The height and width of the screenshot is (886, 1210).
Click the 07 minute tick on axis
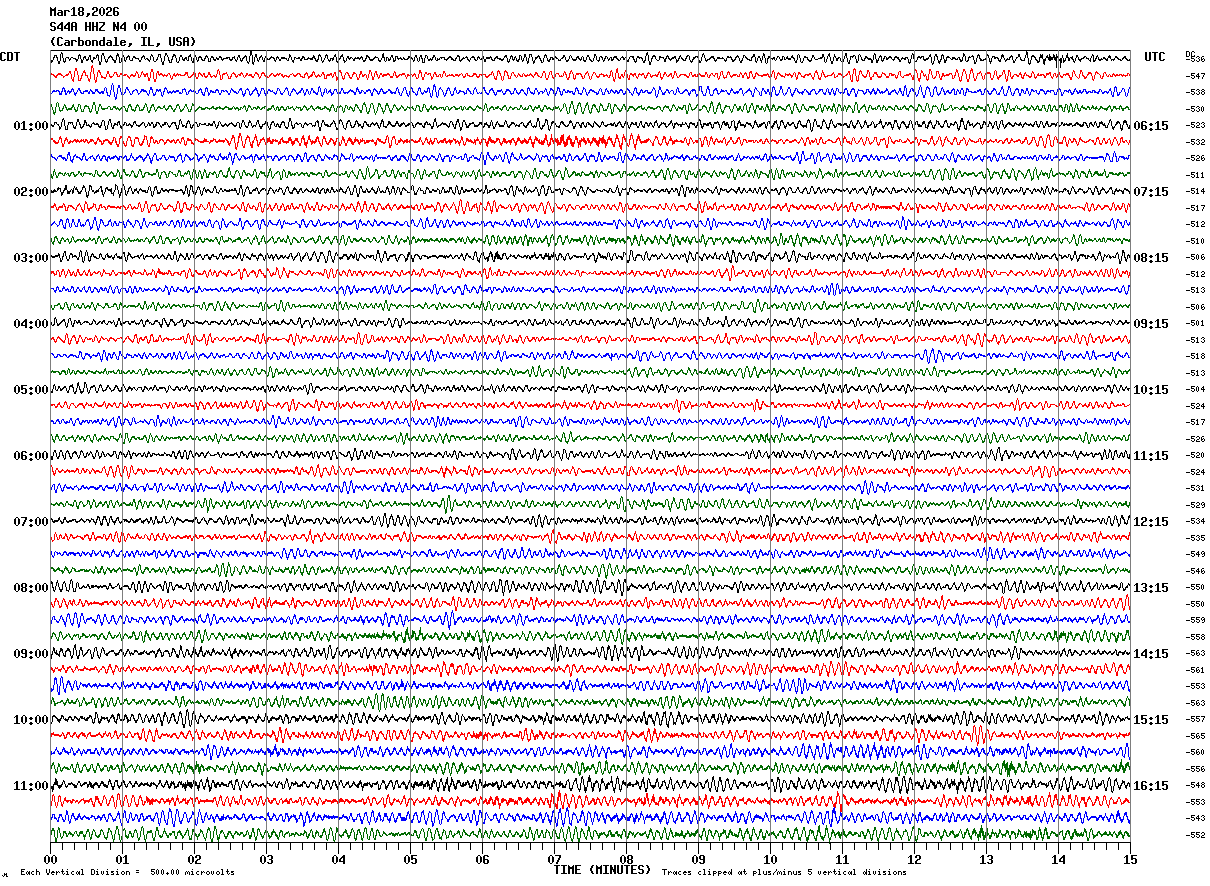[554, 859]
